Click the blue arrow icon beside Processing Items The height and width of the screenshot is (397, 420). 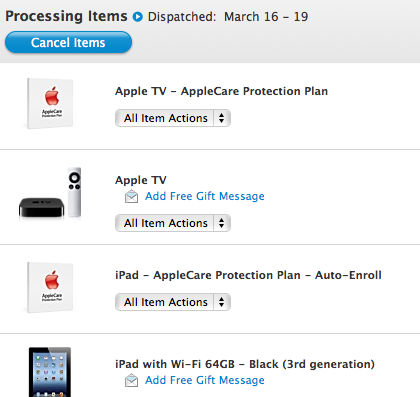coord(138,16)
